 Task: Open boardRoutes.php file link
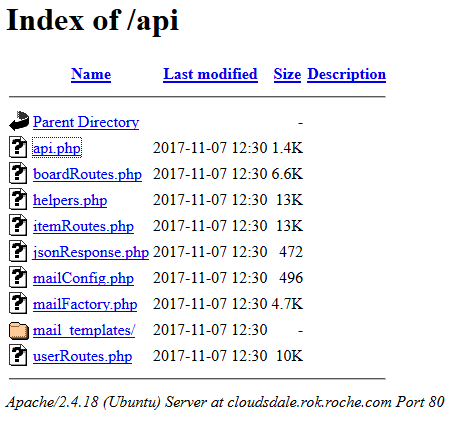[x=87, y=174]
